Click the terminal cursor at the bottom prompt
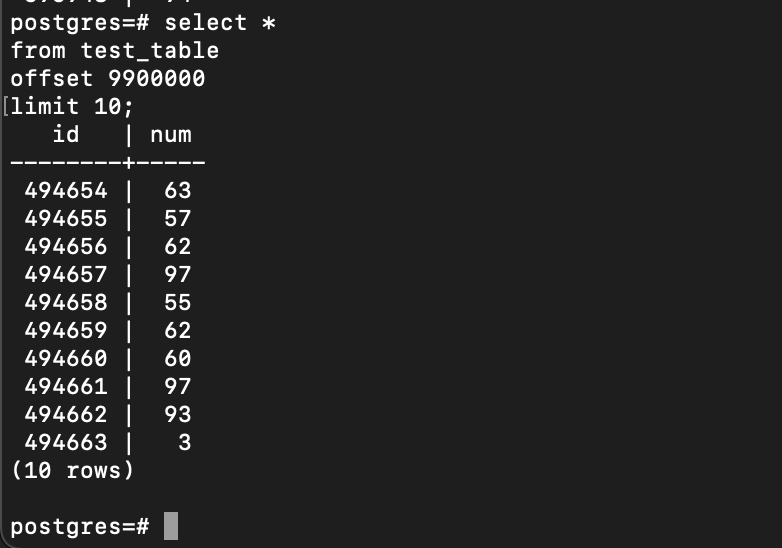This screenshot has height=548, width=782. pos(171,526)
